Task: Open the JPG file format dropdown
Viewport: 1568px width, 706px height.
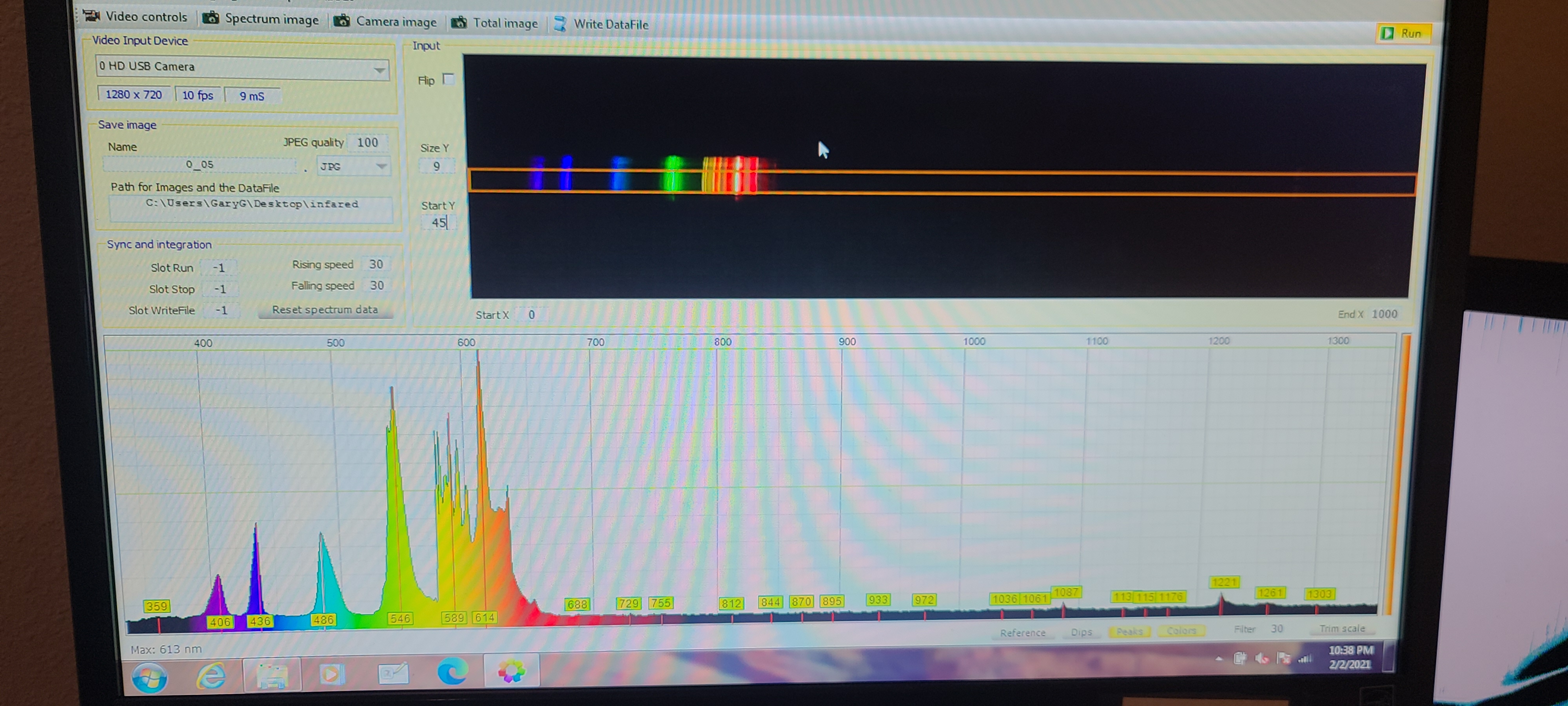Action: click(381, 166)
